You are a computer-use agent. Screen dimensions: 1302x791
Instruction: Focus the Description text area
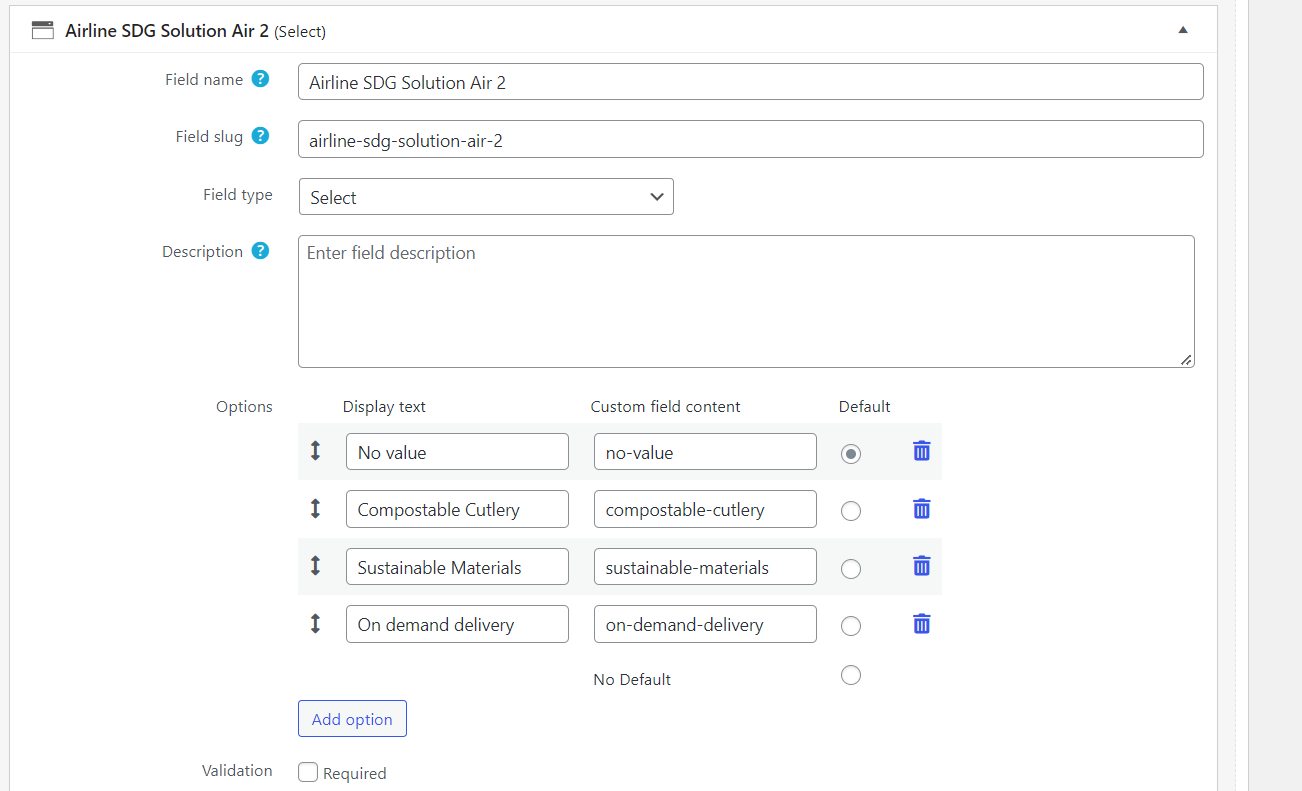746,301
